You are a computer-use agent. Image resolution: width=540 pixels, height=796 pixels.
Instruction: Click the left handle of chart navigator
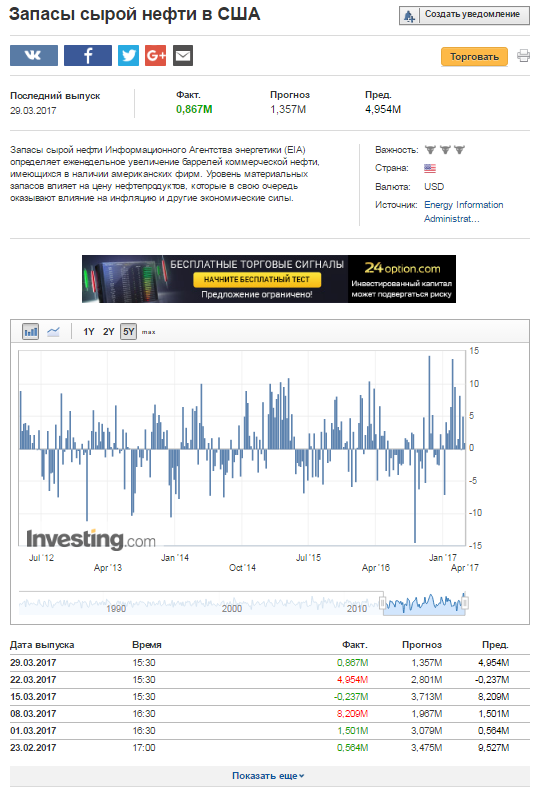[383, 603]
